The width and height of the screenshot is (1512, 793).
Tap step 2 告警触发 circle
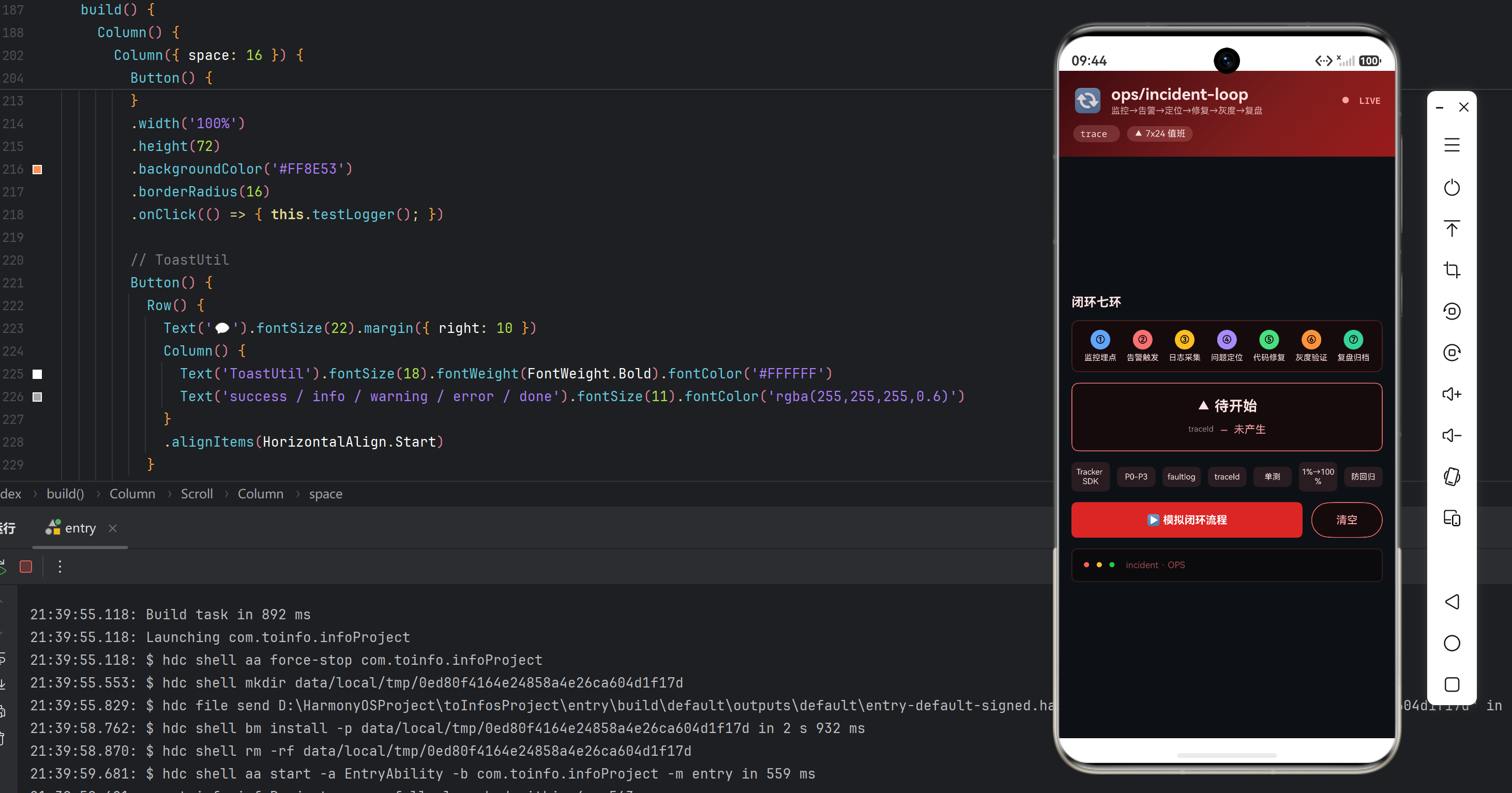1142,339
